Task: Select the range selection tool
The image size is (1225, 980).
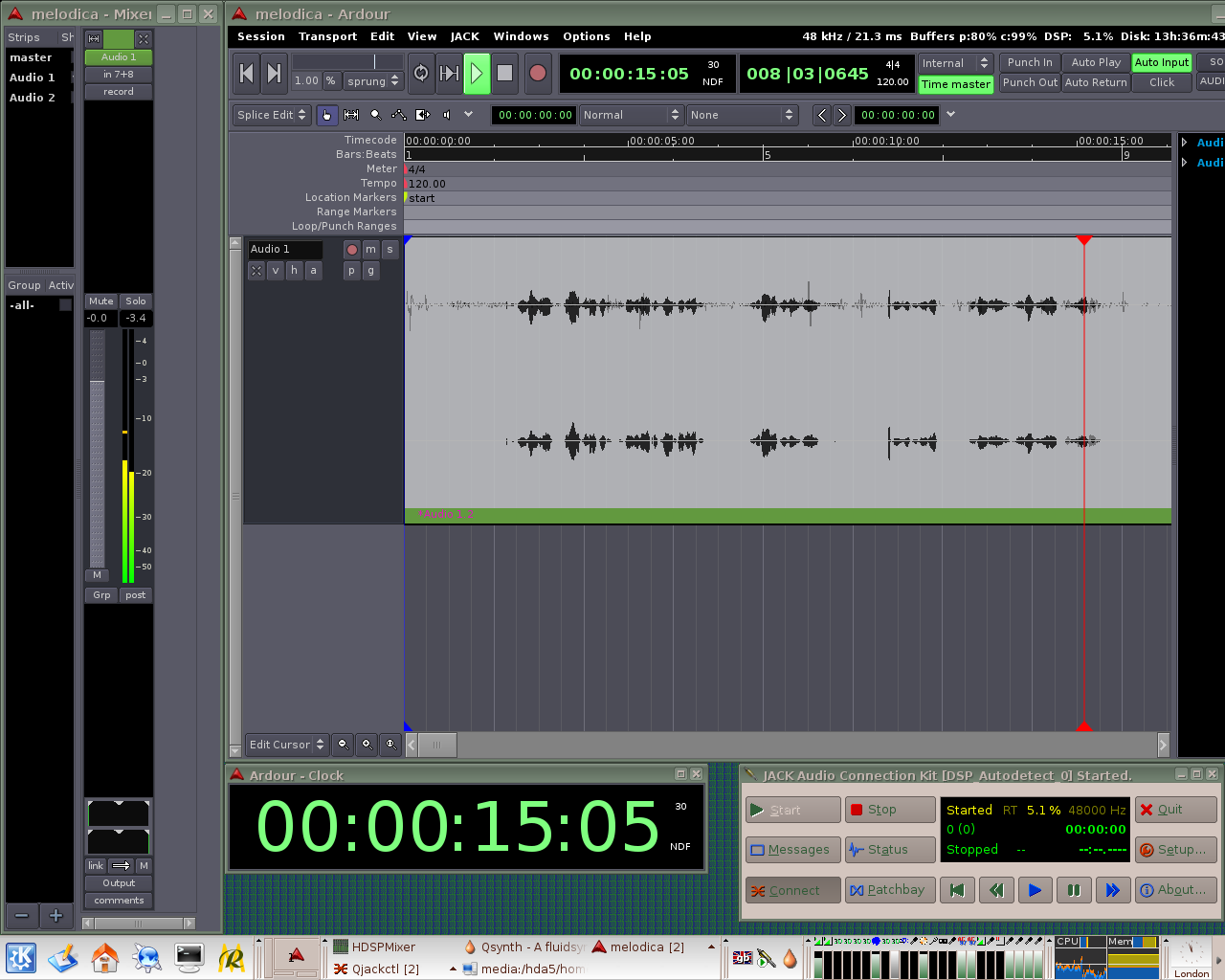Action: click(x=351, y=115)
